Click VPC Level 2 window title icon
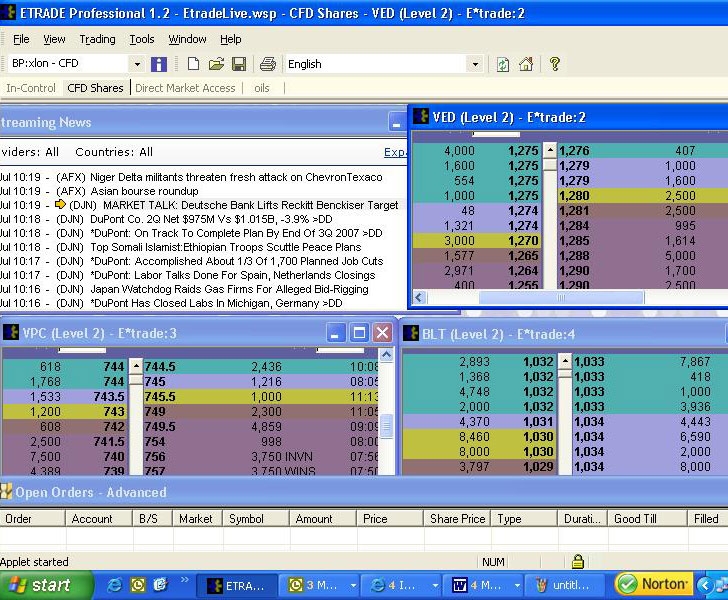Screen dimensions: 728x600 11,333
